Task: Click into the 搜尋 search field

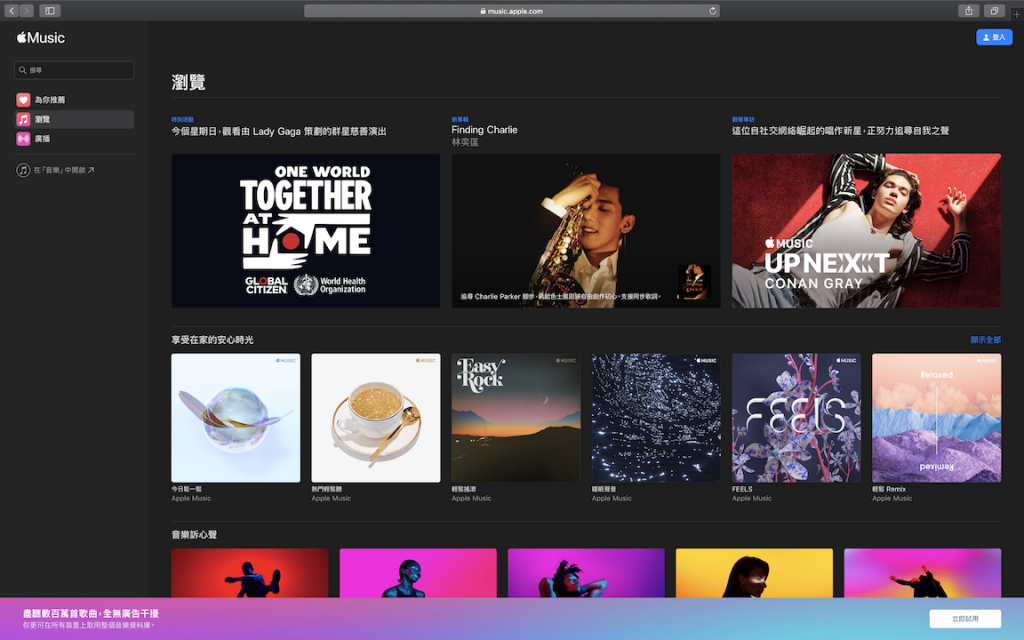Action: click(74, 70)
